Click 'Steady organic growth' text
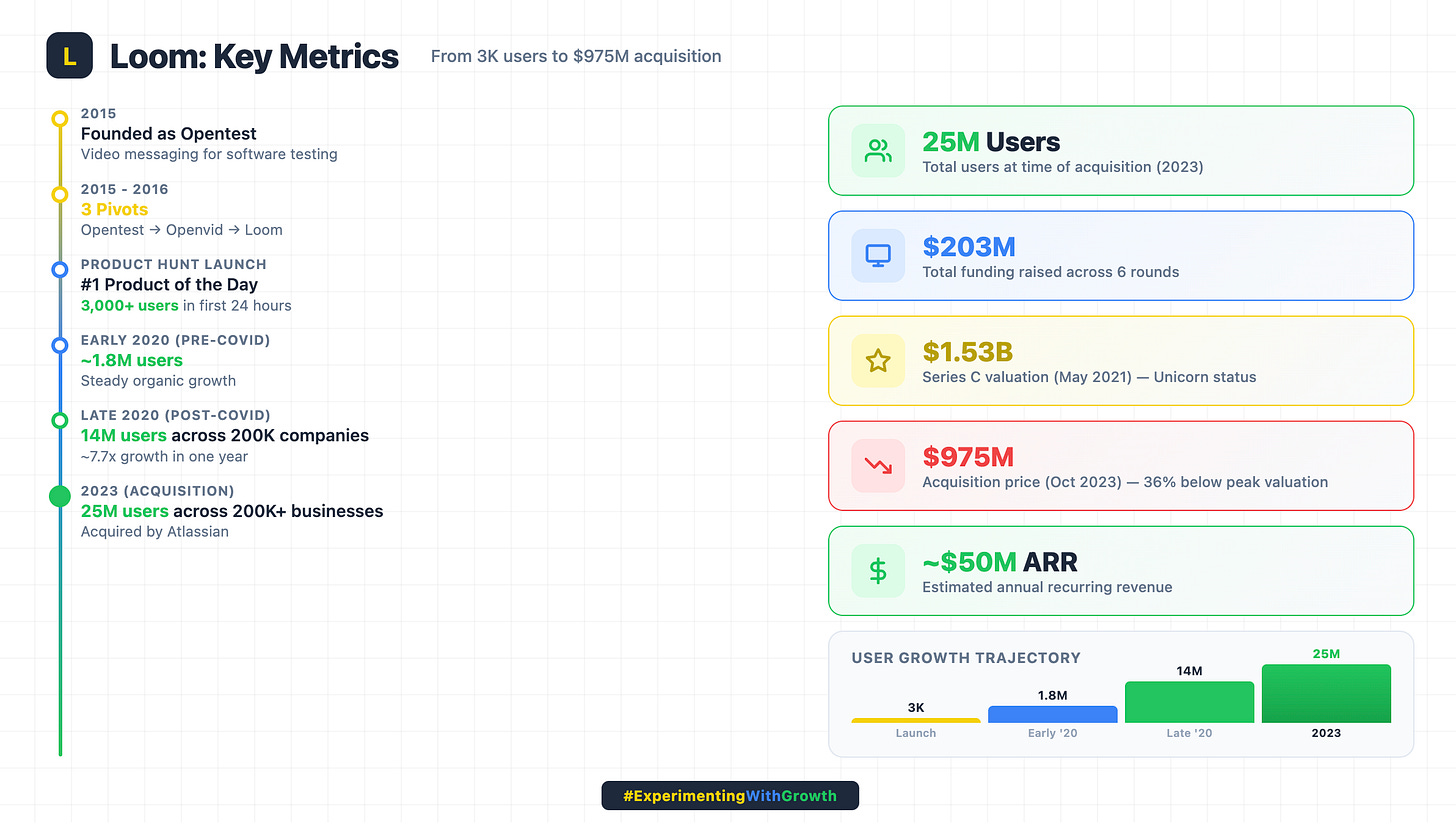Screen dimensions: 1456x824 [158, 380]
